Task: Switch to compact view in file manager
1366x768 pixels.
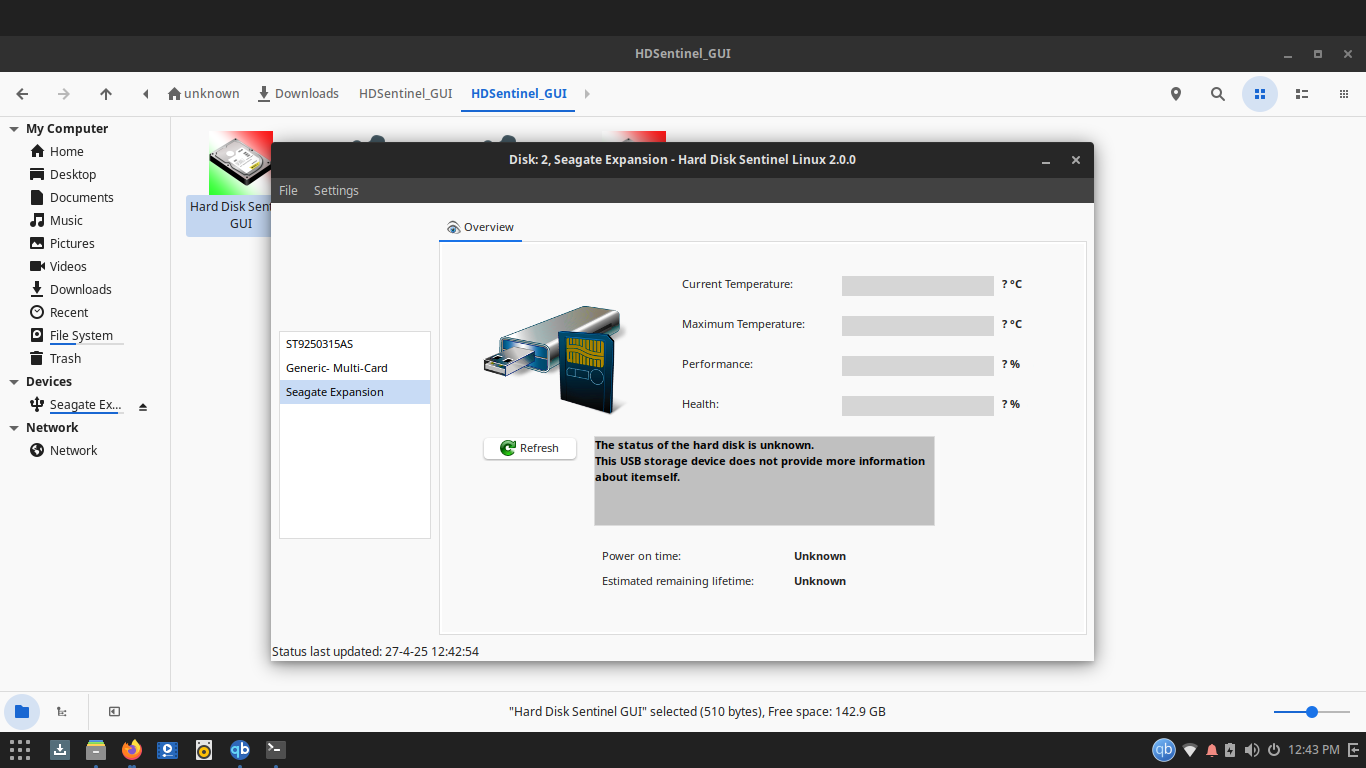Action: (1343, 94)
